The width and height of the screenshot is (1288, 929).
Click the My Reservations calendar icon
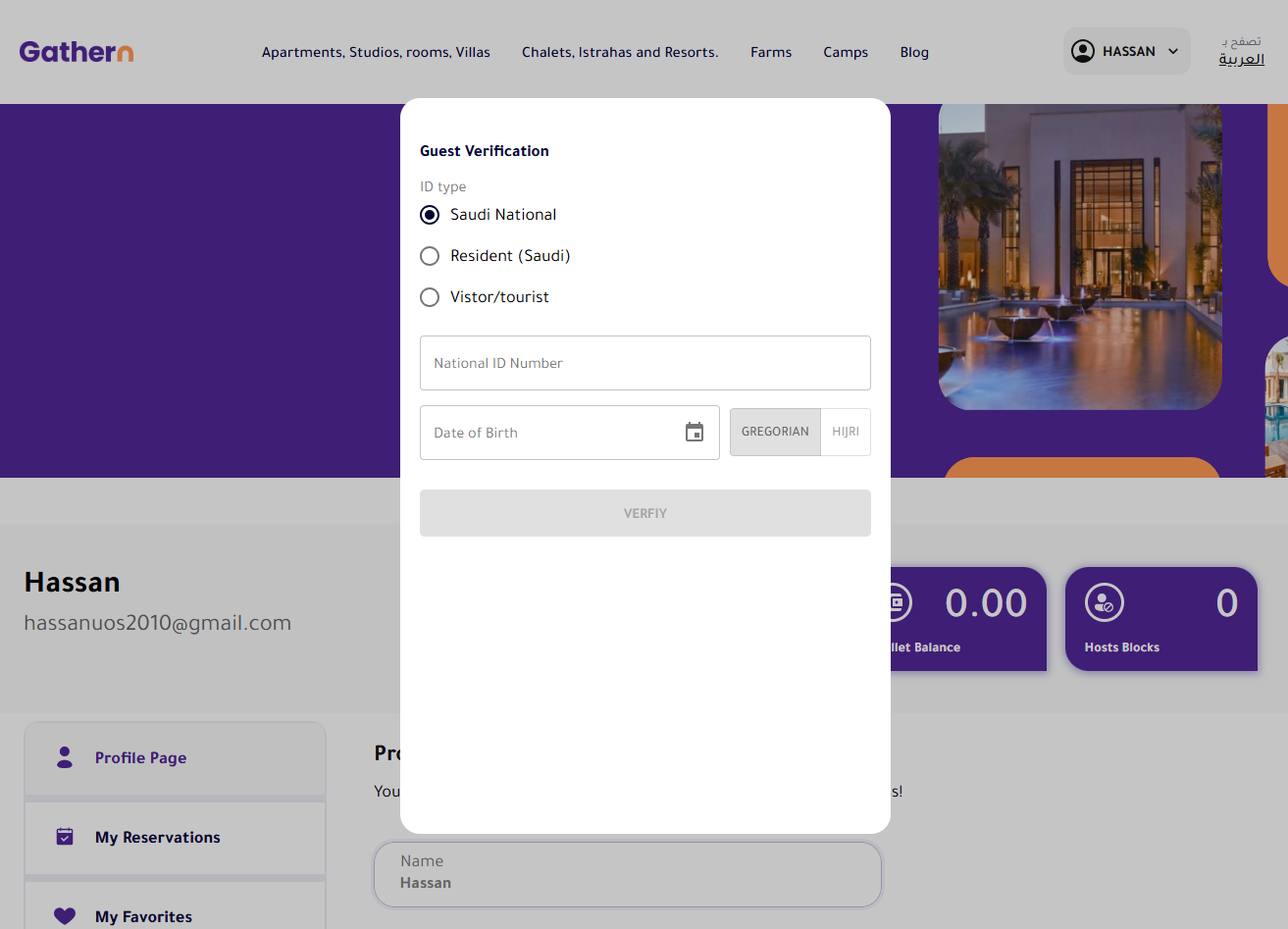pos(65,837)
